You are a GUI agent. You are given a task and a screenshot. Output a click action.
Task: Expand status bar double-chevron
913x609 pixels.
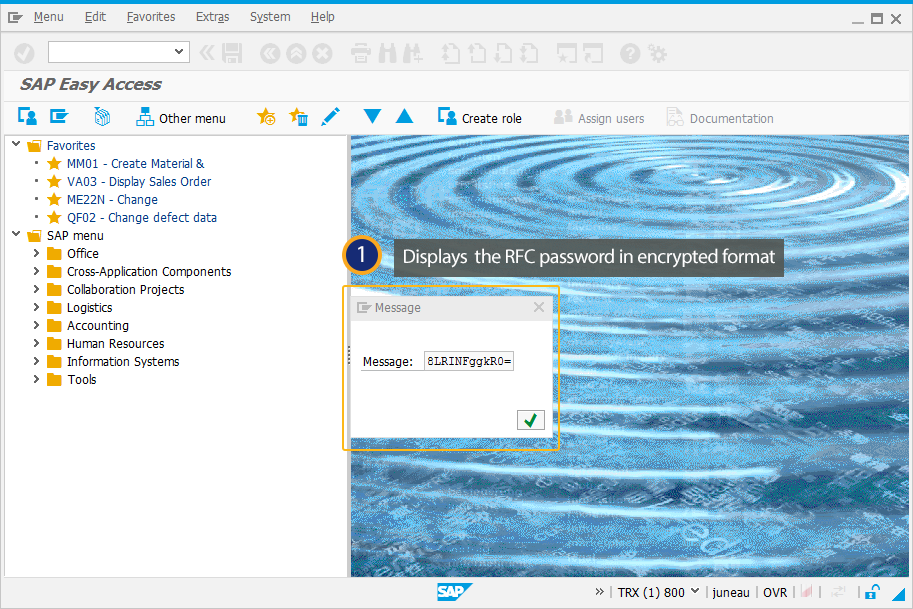click(x=600, y=592)
